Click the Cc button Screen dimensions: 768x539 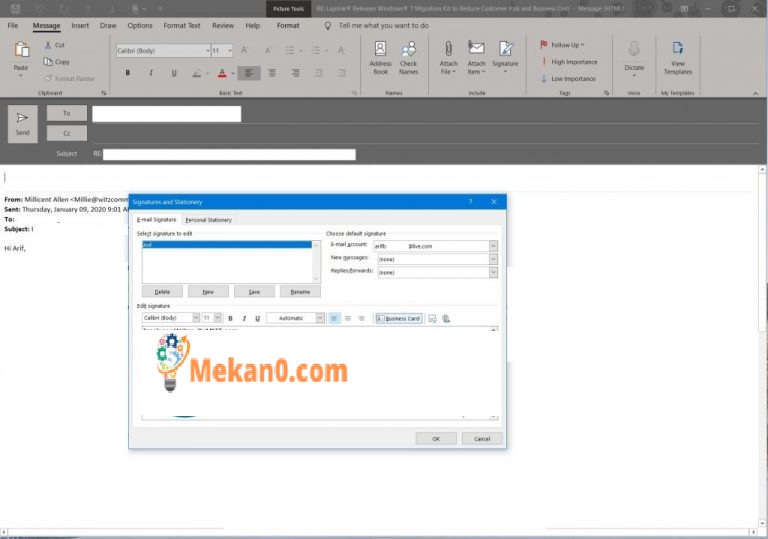[x=67, y=133]
